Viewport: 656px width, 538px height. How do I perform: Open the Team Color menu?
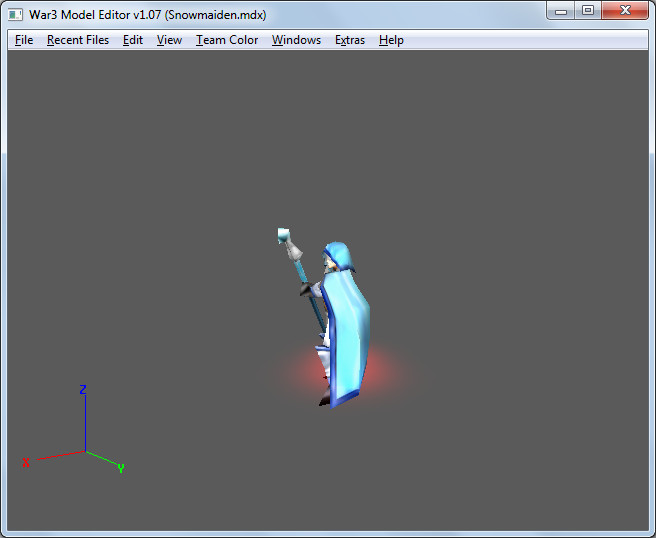(x=227, y=40)
